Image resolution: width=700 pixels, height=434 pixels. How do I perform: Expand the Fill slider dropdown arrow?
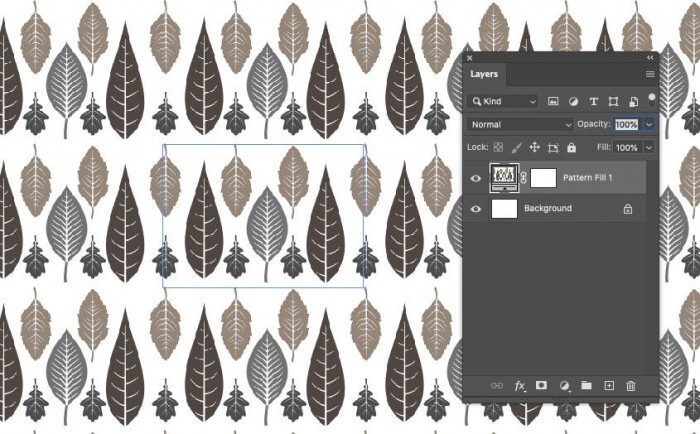pyautogui.click(x=649, y=147)
